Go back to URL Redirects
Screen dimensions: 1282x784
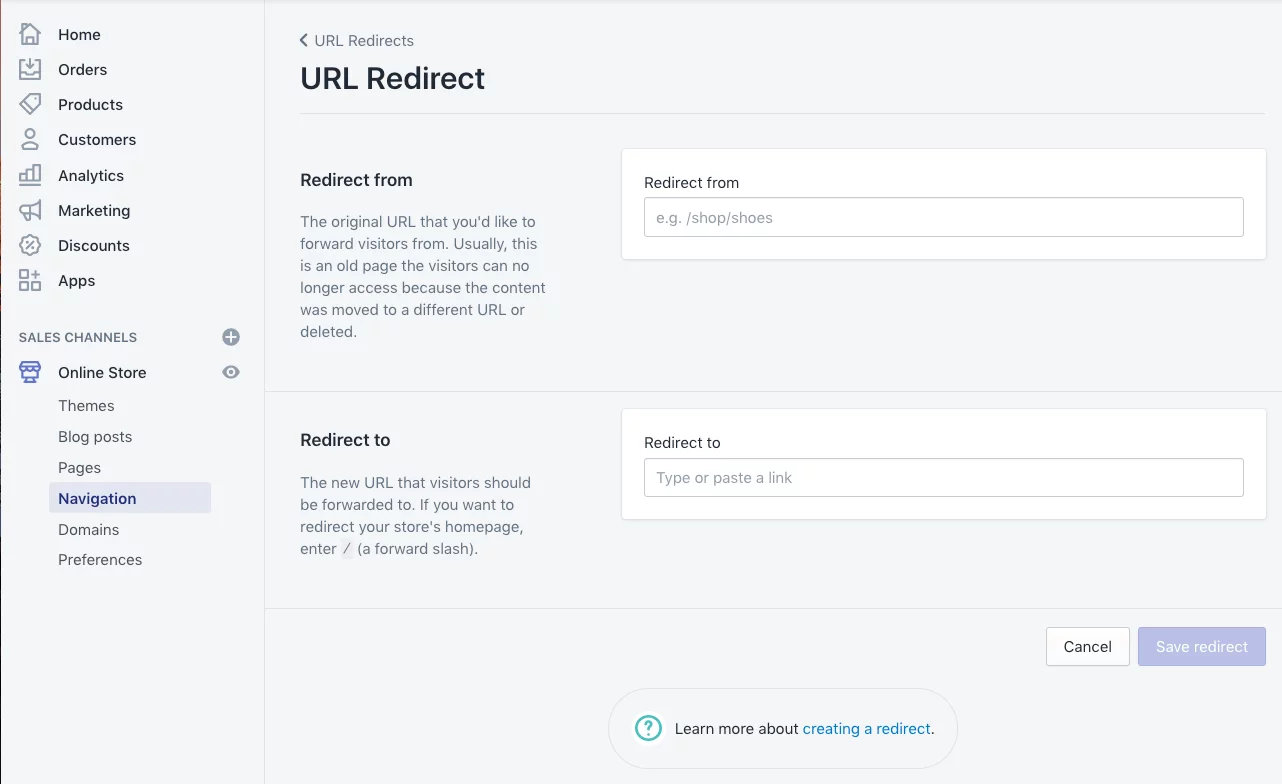[356, 41]
